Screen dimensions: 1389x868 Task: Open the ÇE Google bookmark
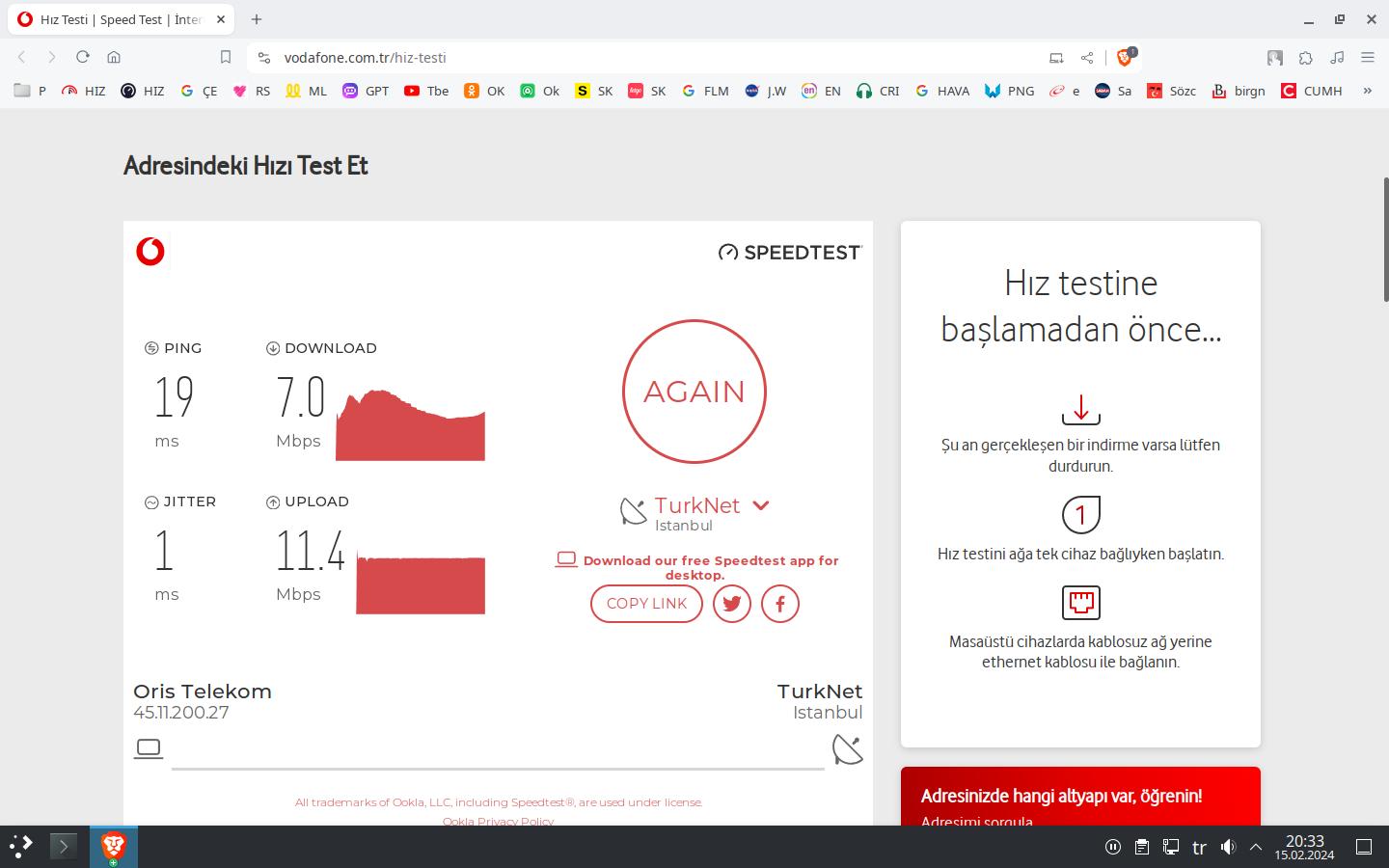[199, 91]
